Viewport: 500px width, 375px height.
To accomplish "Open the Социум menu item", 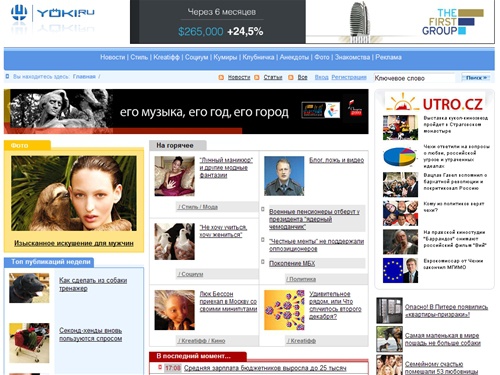I will (196, 57).
